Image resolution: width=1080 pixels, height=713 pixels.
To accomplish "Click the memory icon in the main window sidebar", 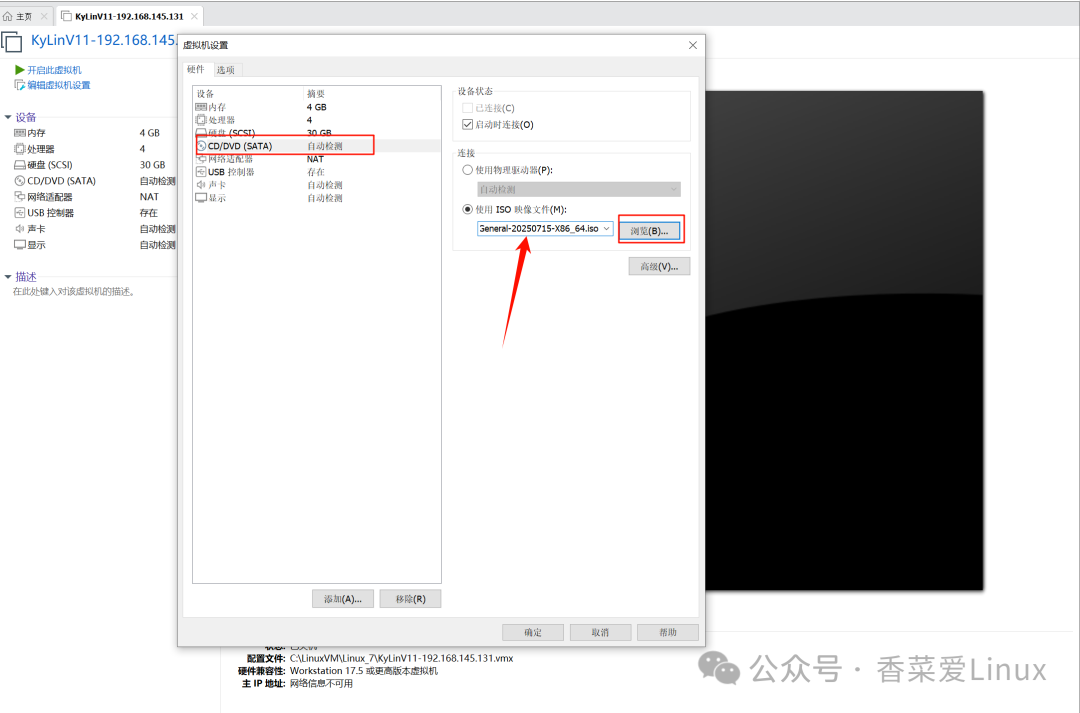I will pos(20,133).
